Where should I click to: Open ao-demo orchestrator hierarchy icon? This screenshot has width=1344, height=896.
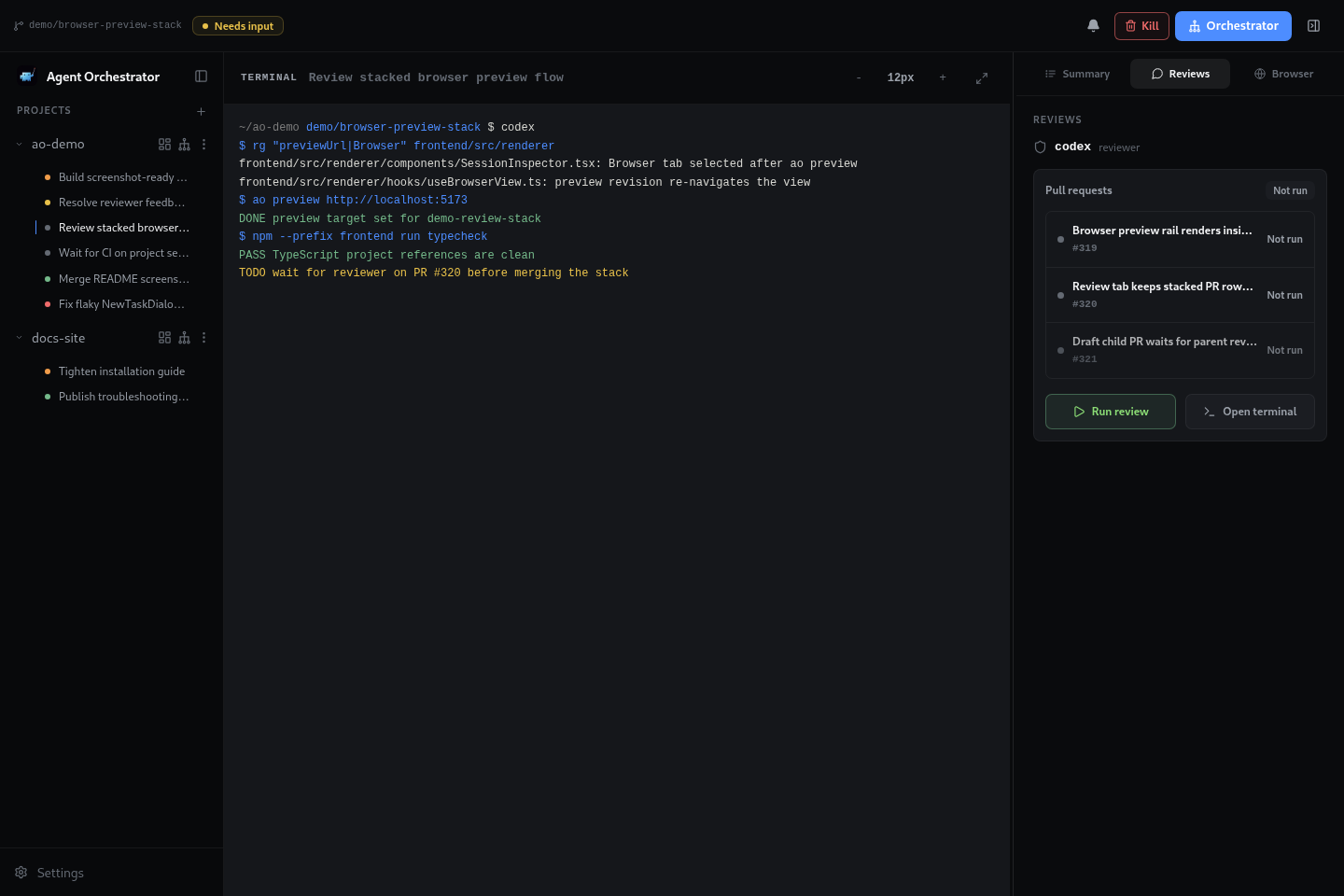pyautogui.click(x=184, y=145)
